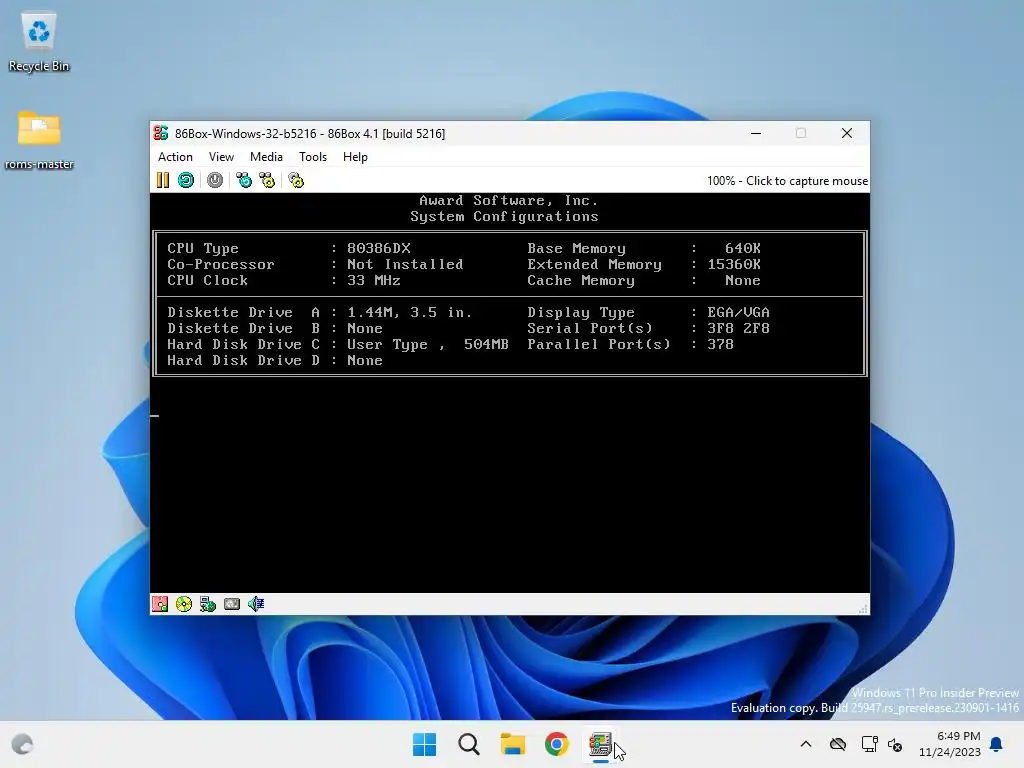
Task: Click the 86Box taskbar icon
Action: point(600,744)
